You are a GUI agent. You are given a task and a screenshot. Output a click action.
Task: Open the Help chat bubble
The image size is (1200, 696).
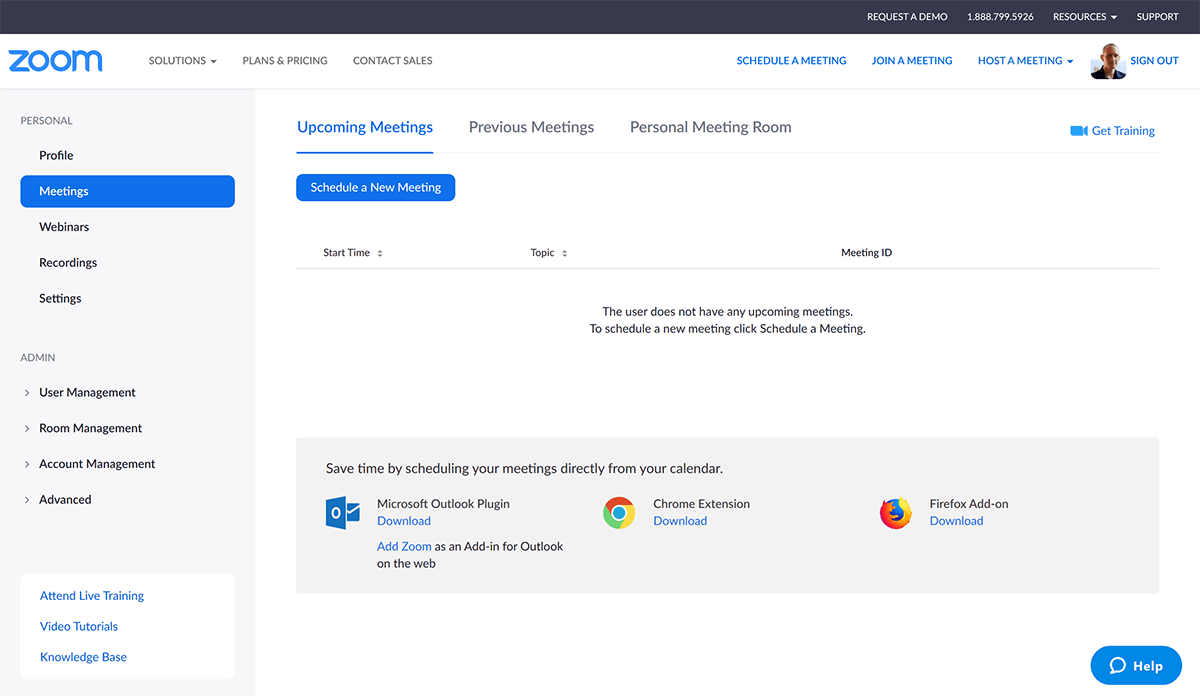coord(1136,665)
